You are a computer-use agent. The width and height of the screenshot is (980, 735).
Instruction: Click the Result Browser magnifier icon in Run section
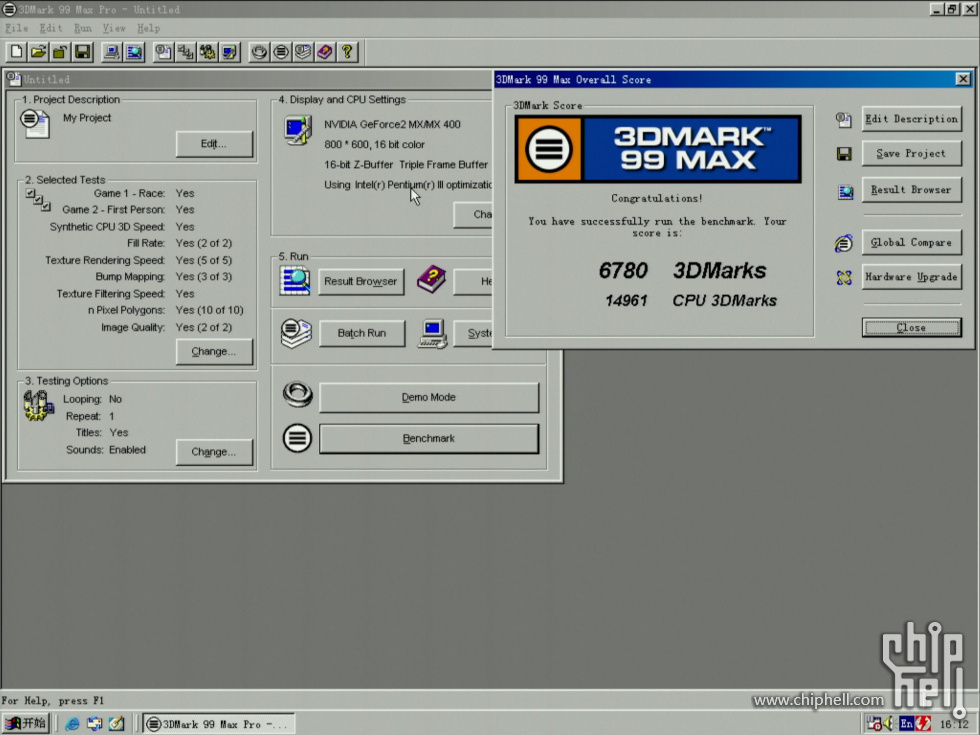(x=295, y=281)
